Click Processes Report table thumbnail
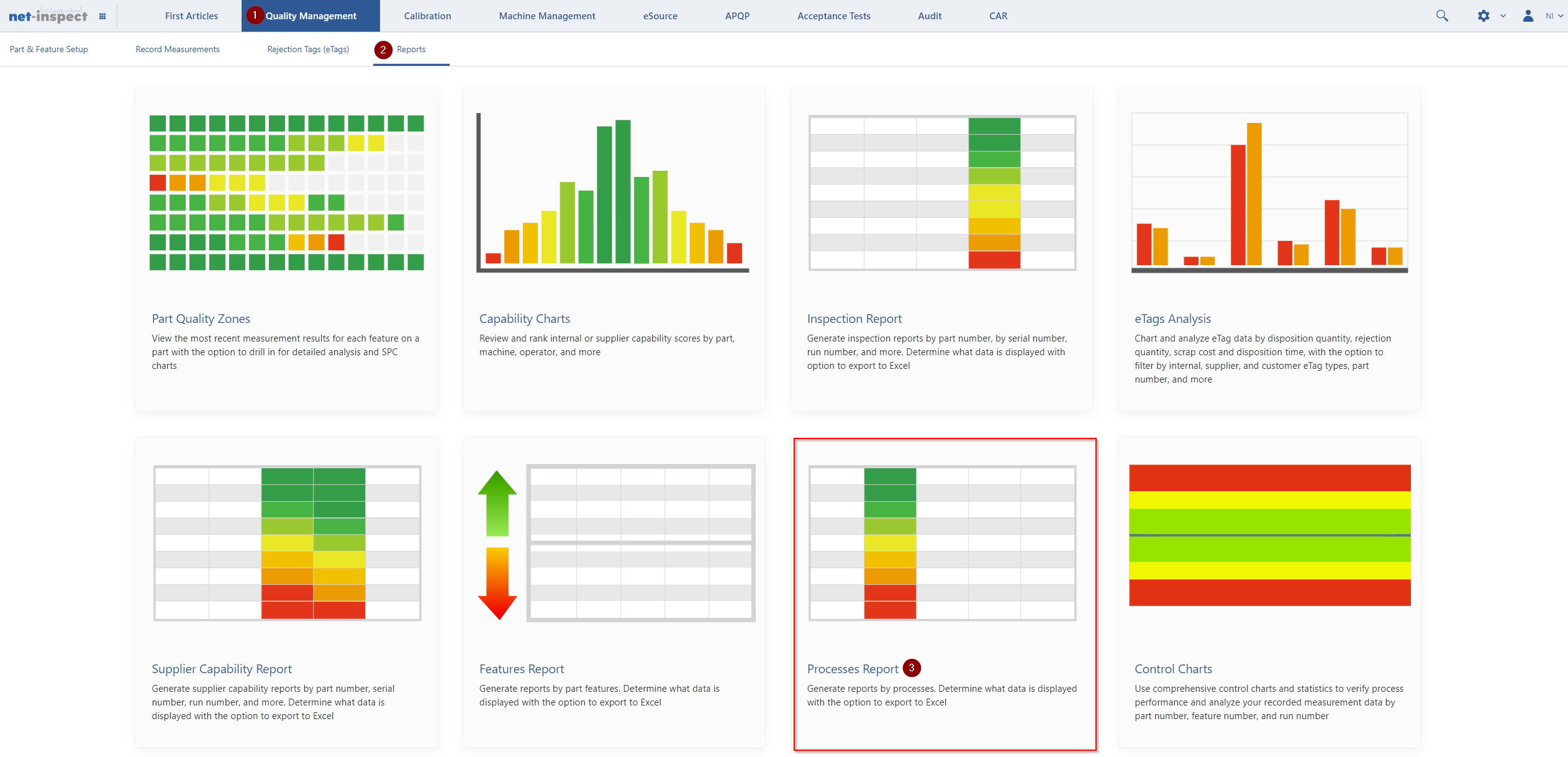Viewport: 1568px width, 757px height. click(942, 543)
